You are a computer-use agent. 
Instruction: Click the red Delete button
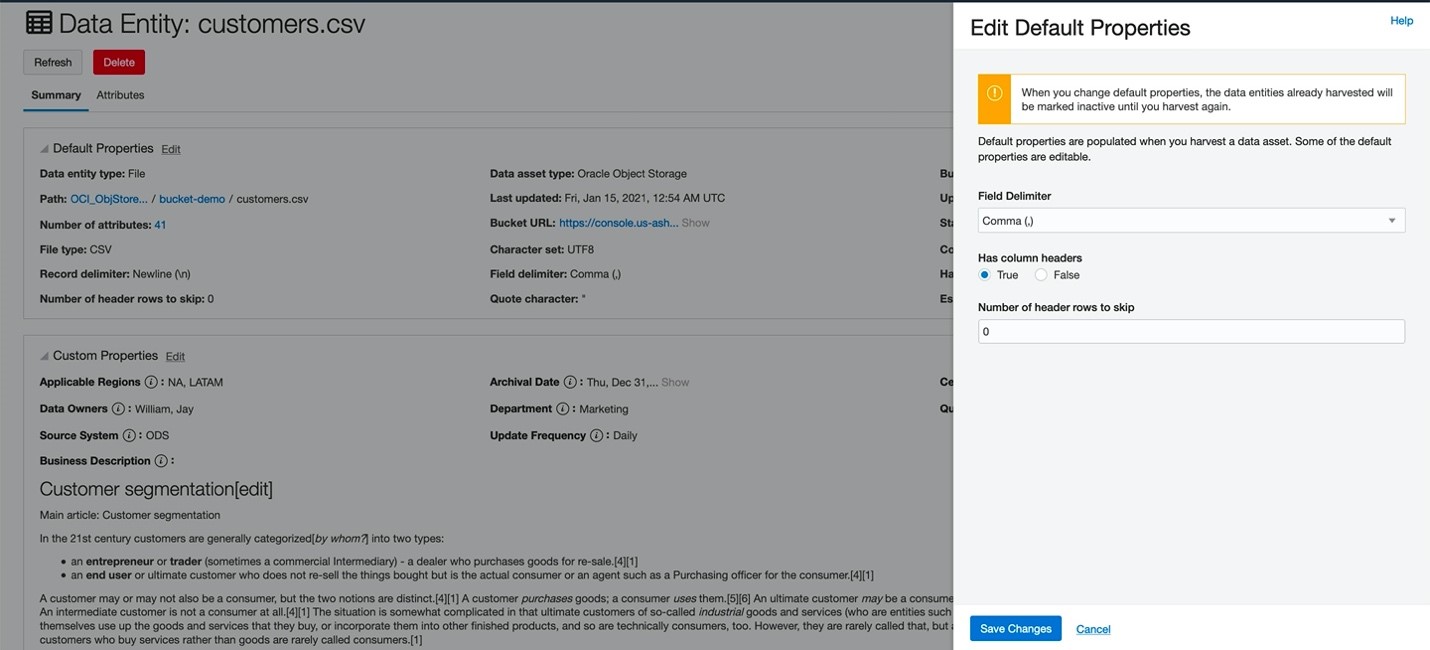click(119, 62)
